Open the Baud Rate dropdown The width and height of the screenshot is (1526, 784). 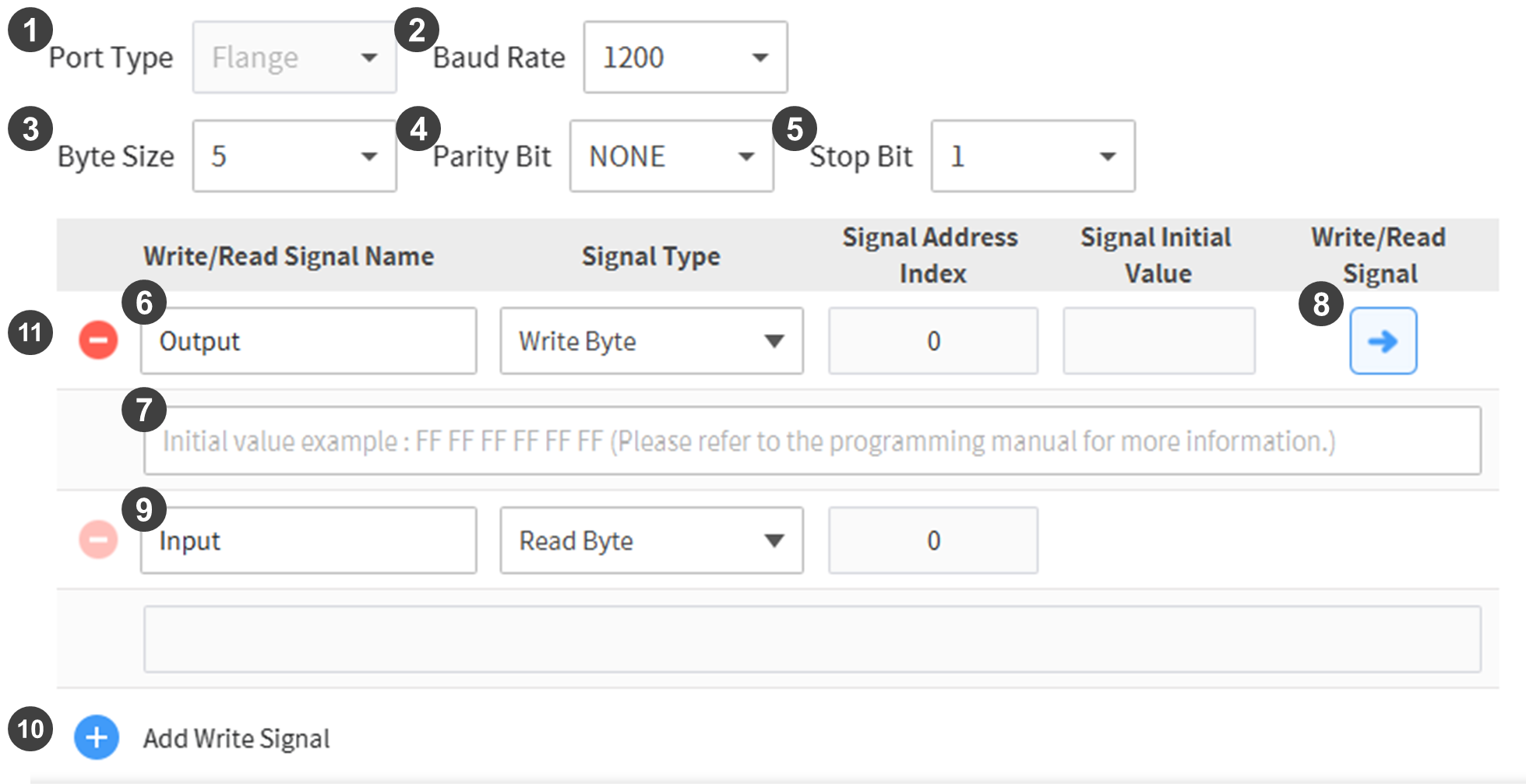click(x=684, y=57)
